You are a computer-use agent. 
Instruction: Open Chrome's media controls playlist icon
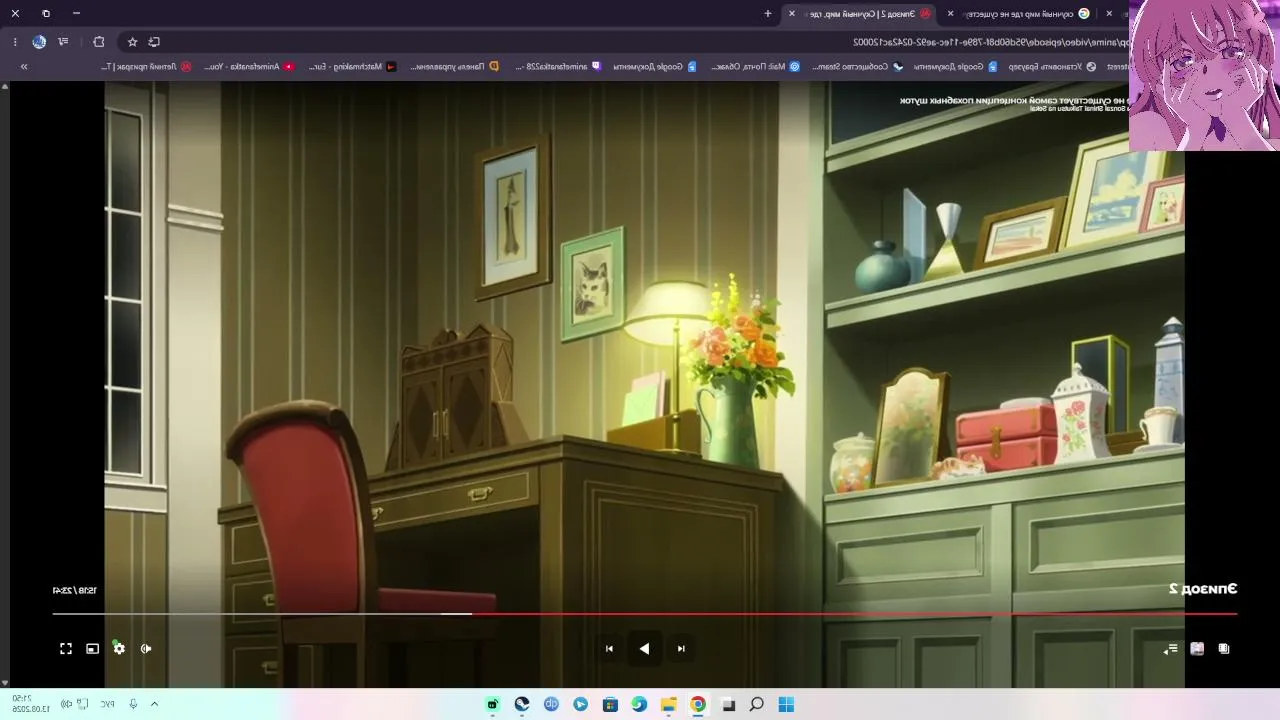click(x=63, y=42)
